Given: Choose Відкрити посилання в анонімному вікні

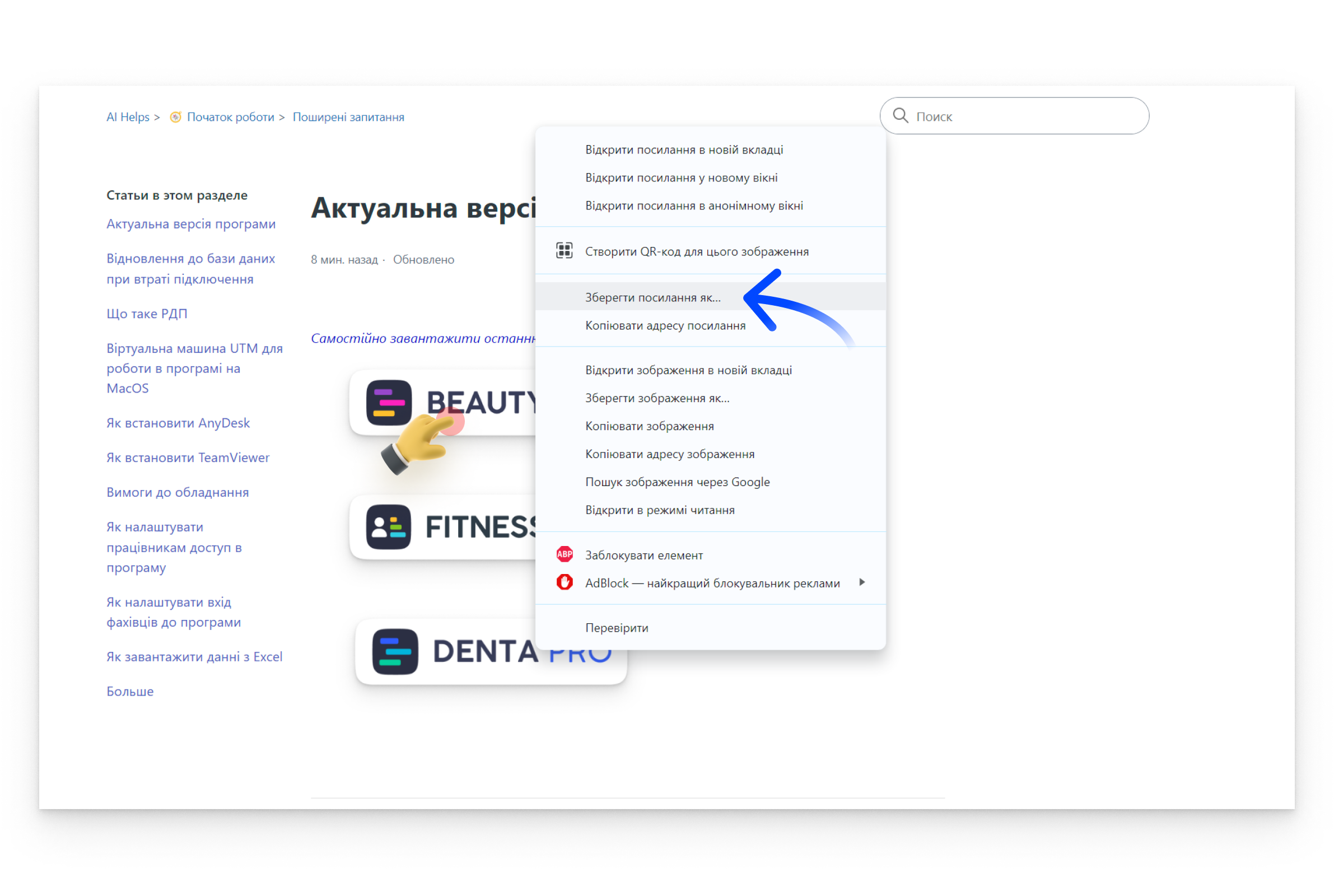Looking at the screenshot, I should (710, 206).
